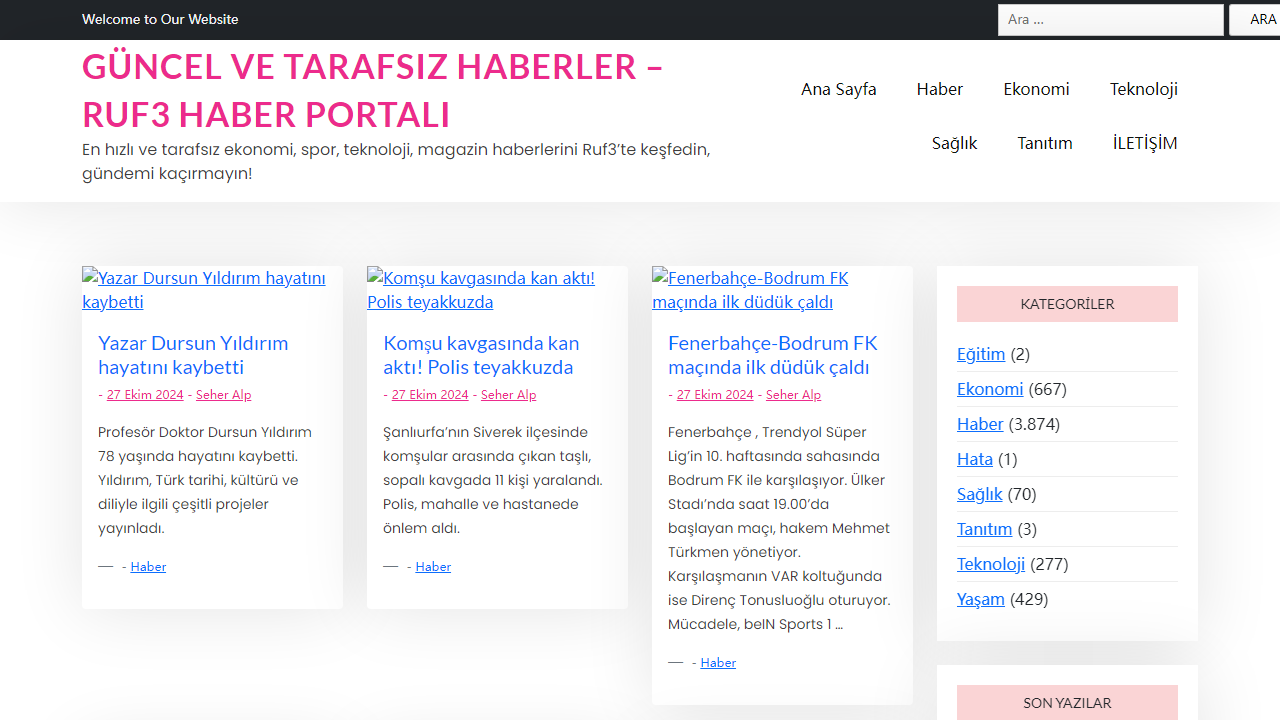Open the Eğitim category
1280x720 pixels.
[980, 354]
